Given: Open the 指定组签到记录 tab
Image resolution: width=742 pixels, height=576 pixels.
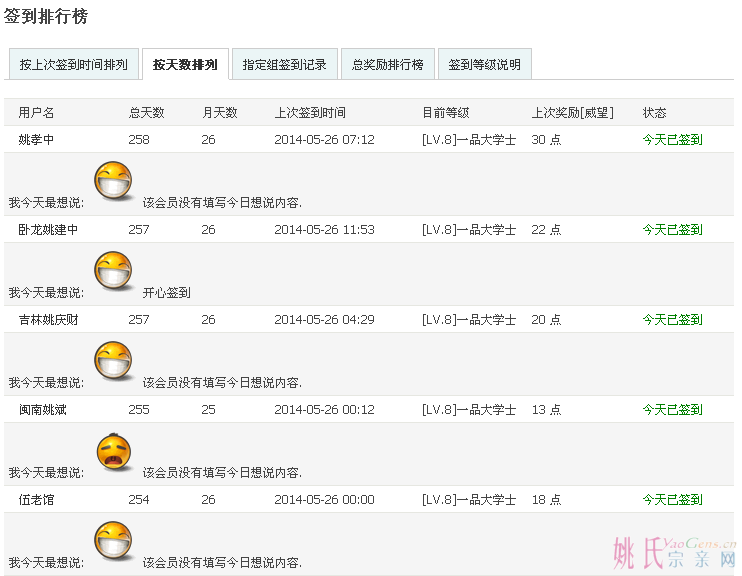Looking at the screenshot, I should [x=285, y=65].
